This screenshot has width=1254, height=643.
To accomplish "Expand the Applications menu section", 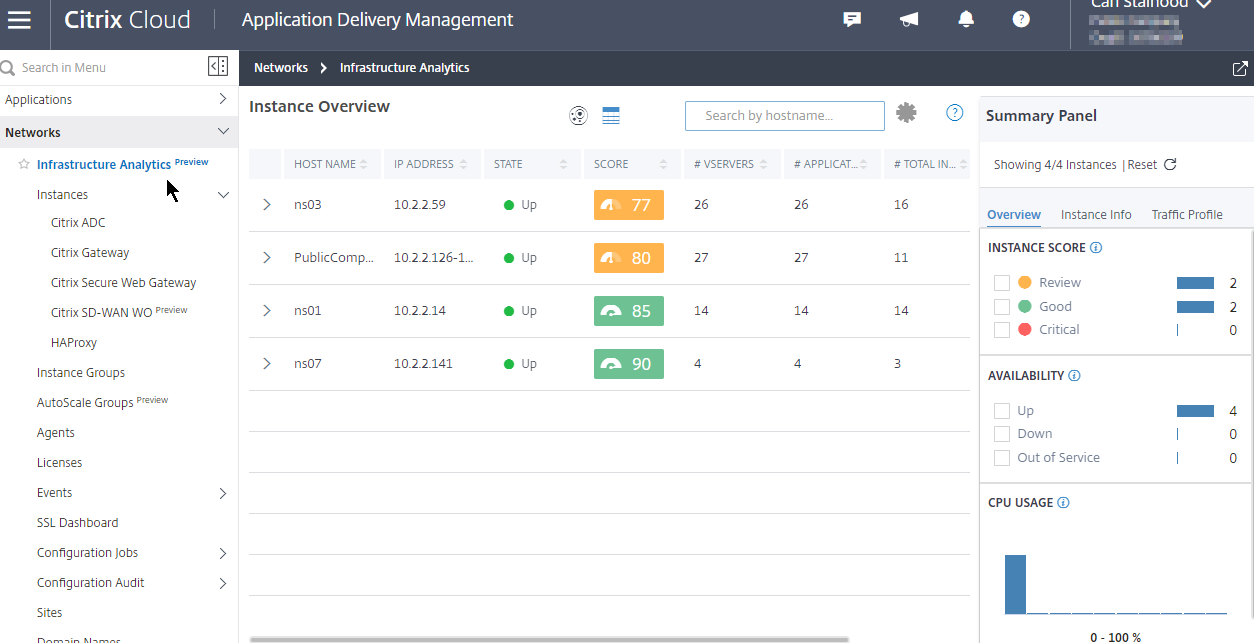I will [x=223, y=100].
